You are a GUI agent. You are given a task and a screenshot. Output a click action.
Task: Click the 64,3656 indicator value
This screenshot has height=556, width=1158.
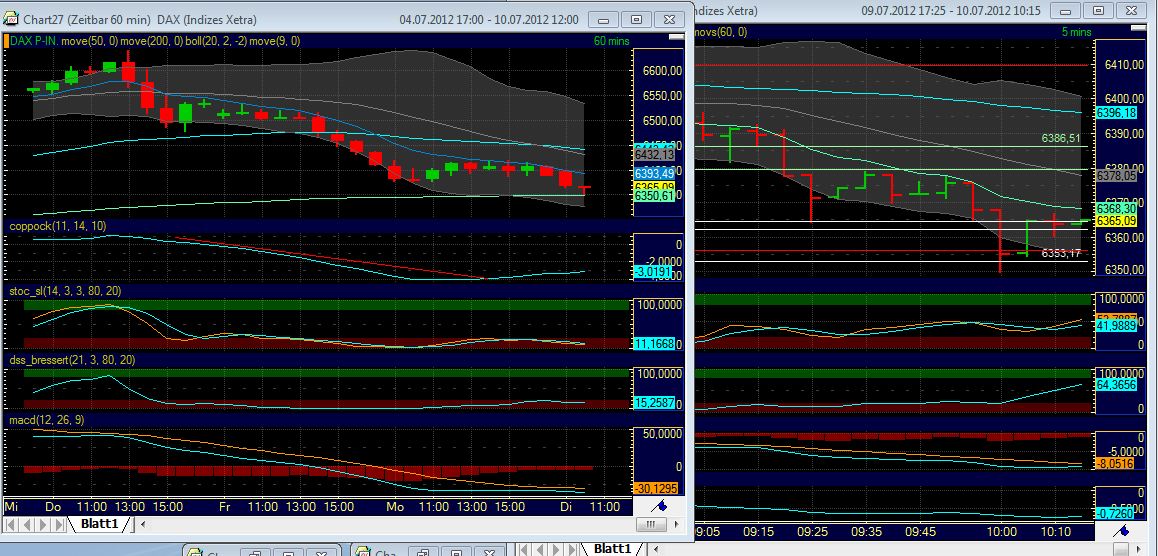click(x=1116, y=385)
